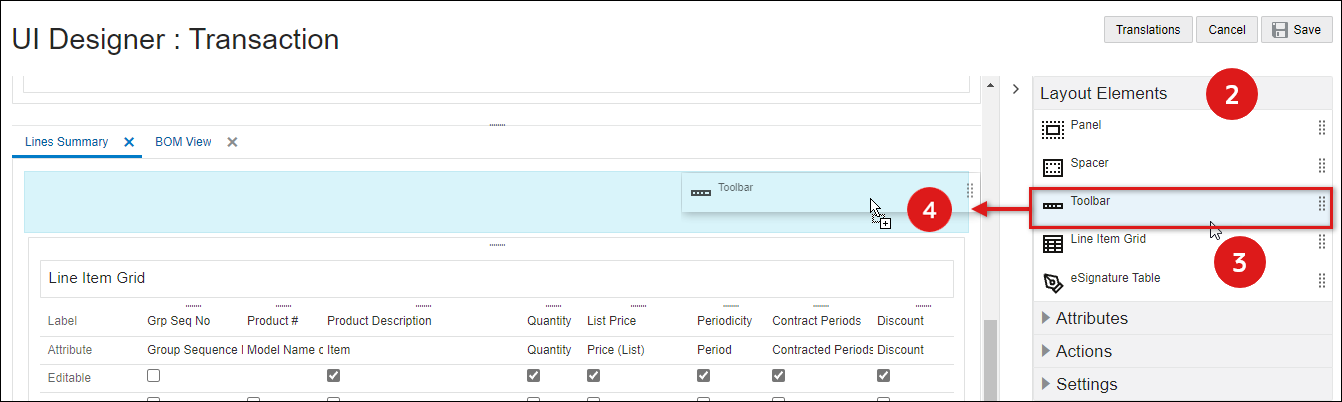Save the UI Designer layout
Image resolution: width=1342 pixels, height=402 pixels.
point(1296,30)
